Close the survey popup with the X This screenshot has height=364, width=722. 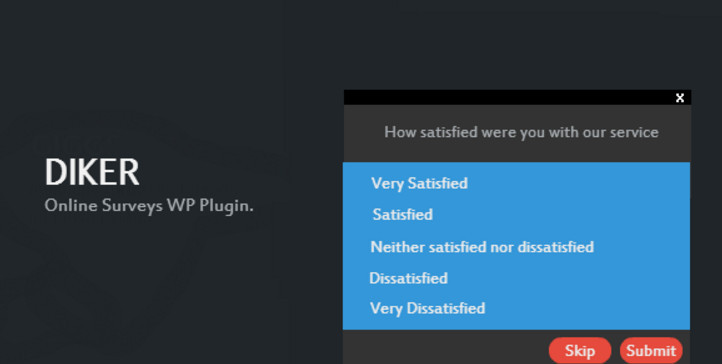click(x=680, y=98)
